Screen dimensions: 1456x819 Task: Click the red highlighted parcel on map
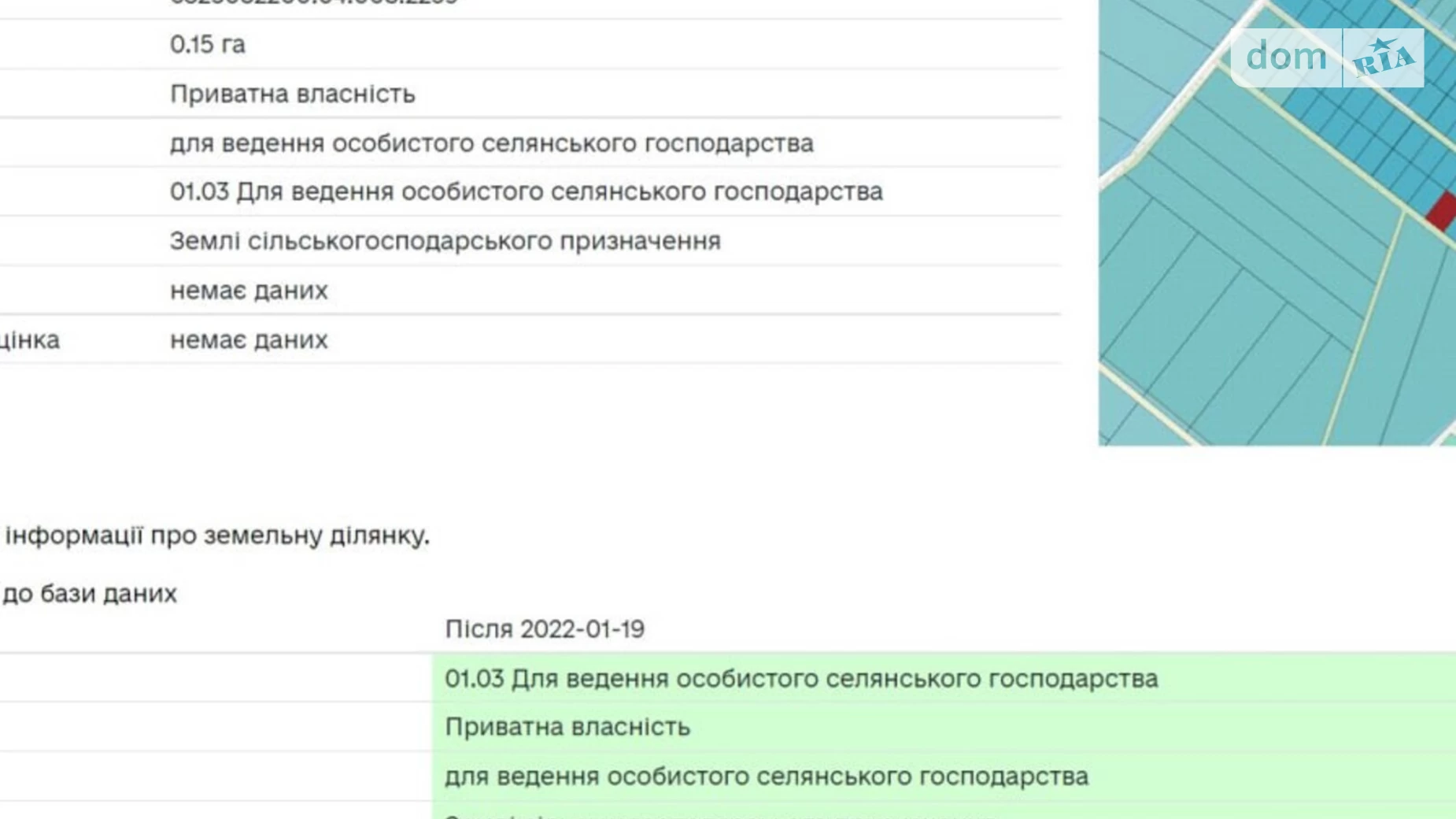pyautogui.click(x=1443, y=210)
